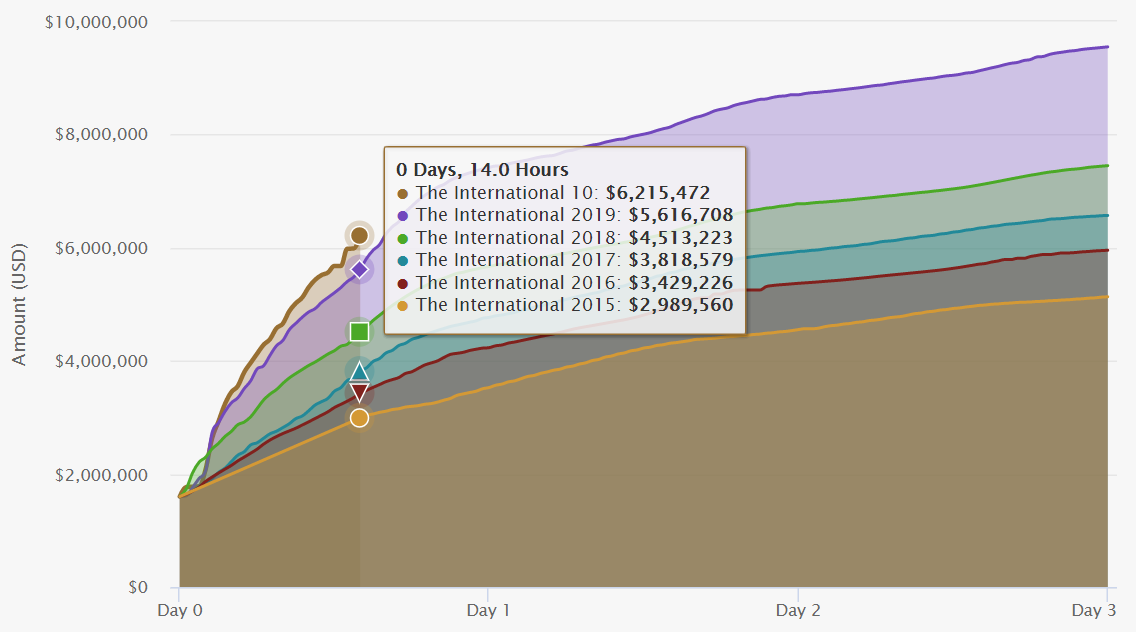Click the $2,000,000 y-axis label
The height and width of the screenshot is (632, 1136).
point(101,475)
